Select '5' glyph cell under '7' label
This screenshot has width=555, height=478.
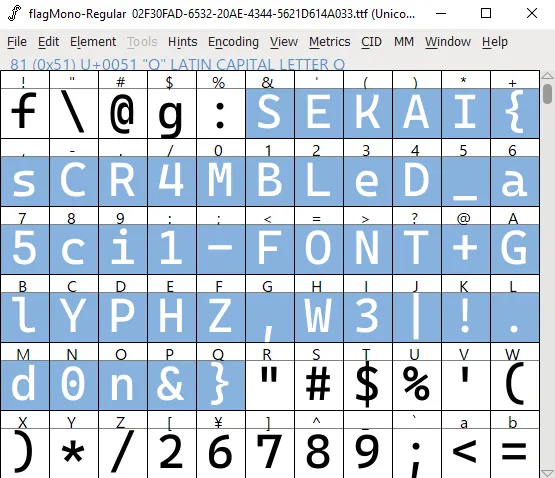click(x=25, y=249)
